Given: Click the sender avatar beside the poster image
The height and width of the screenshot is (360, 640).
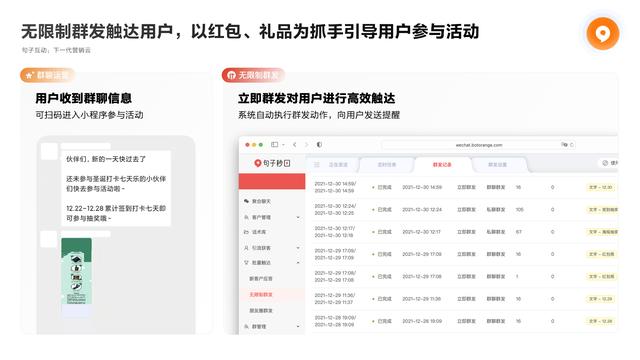Looking at the screenshot, I should [49, 239].
